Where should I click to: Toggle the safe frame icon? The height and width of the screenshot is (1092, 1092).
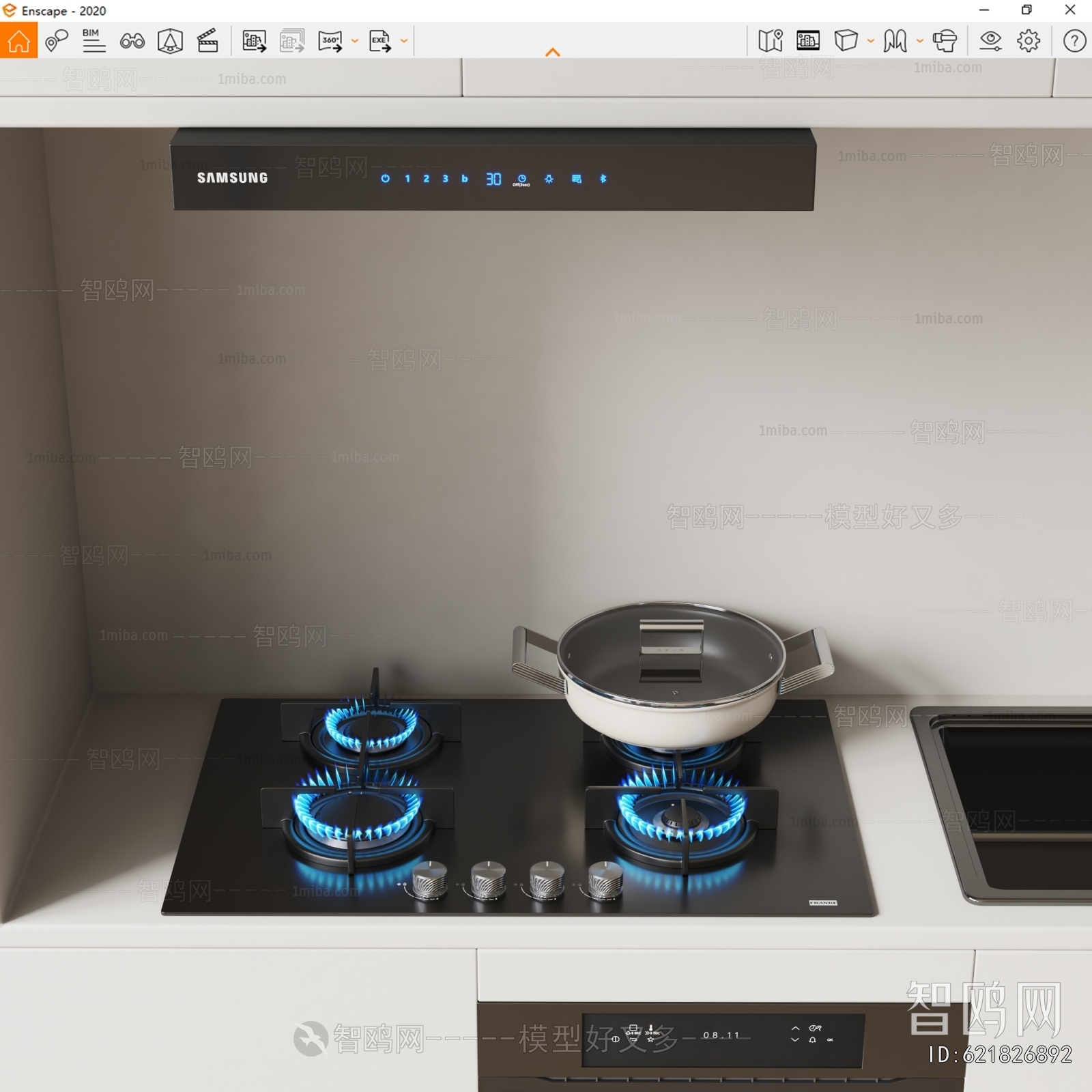click(x=808, y=41)
